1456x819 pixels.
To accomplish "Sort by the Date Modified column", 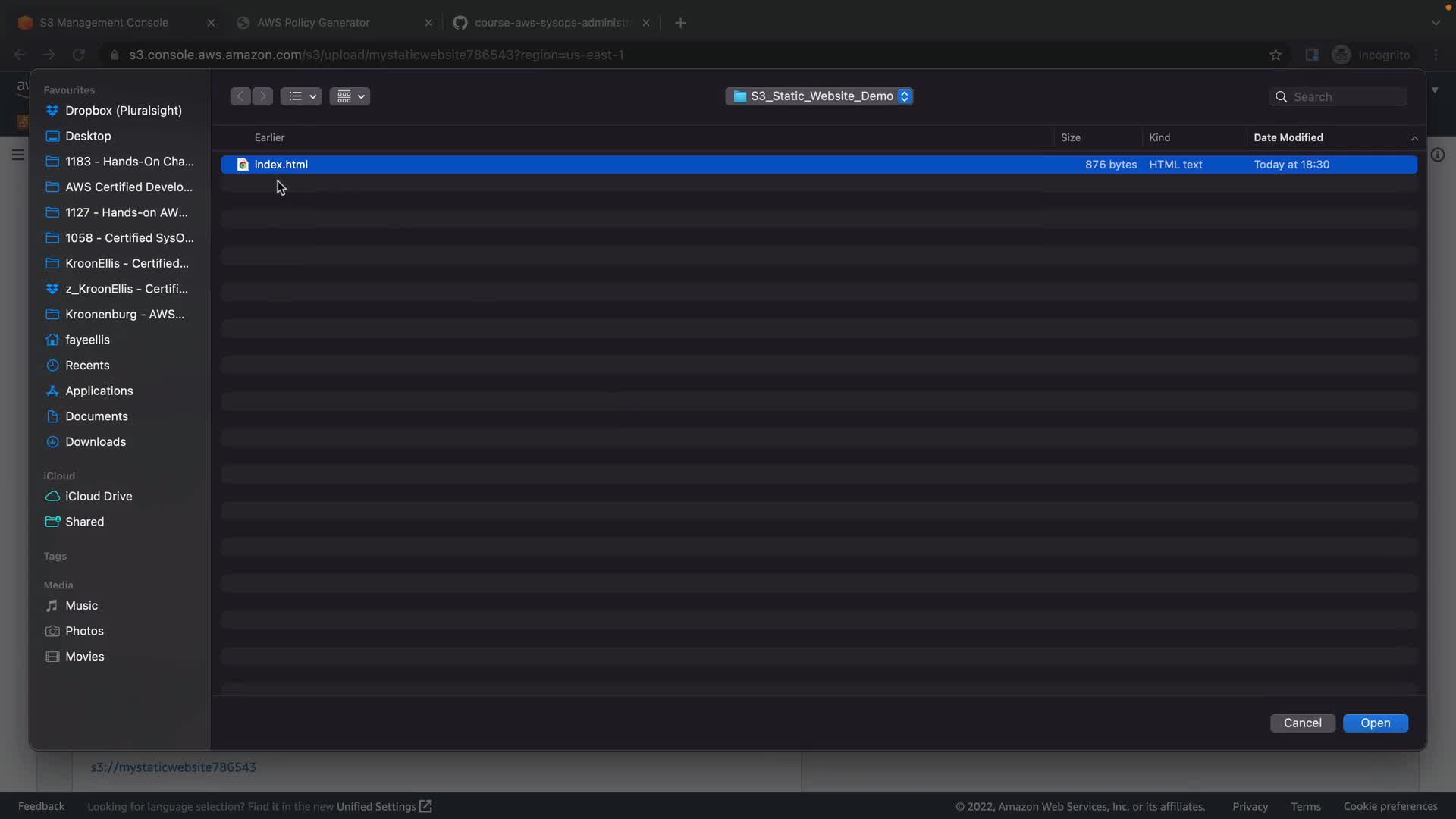I will tap(1288, 137).
